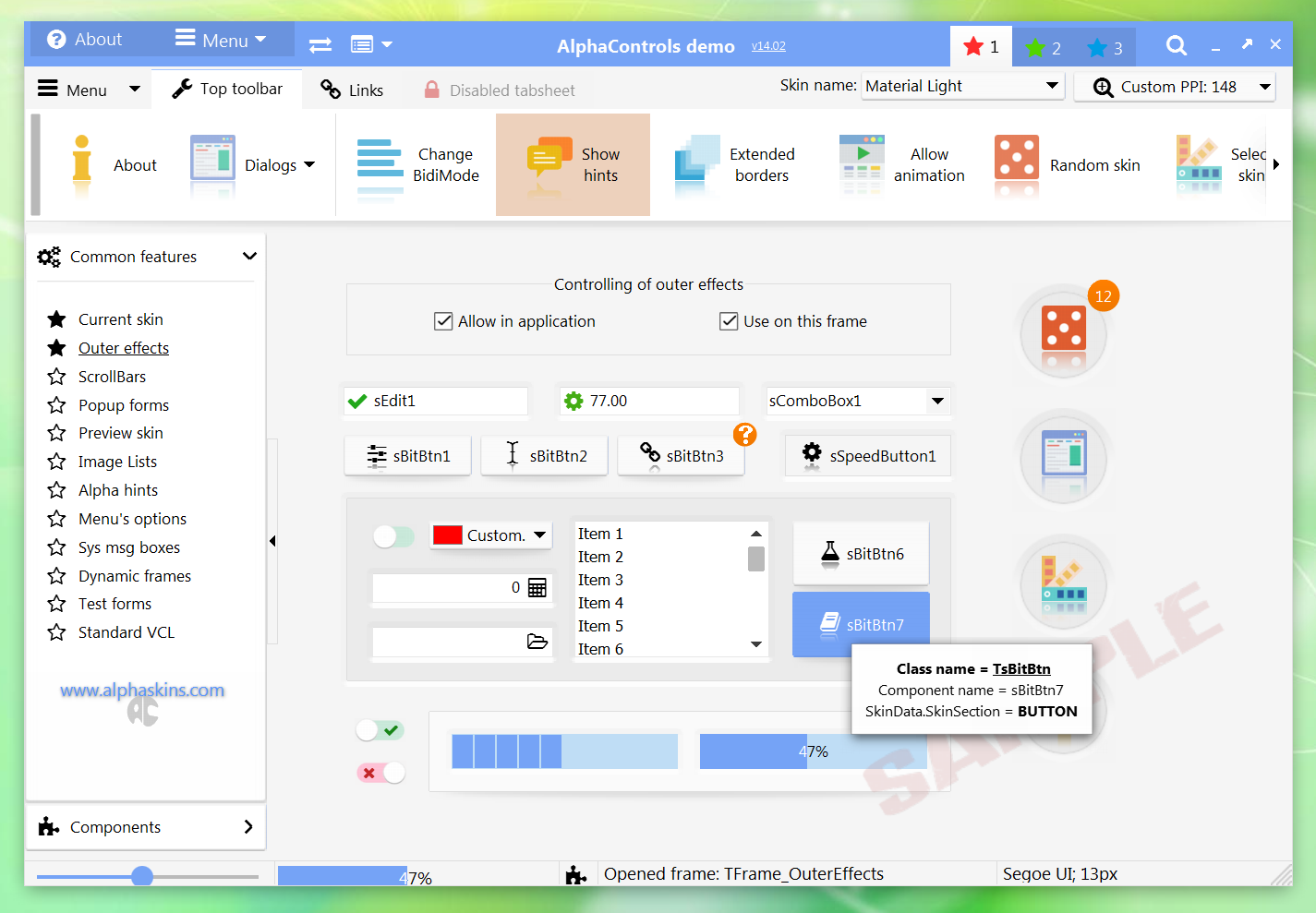The width and height of the screenshot is (1316, 913).
Task: Toggle Show hints toolbar button
Action: point(573,165)
